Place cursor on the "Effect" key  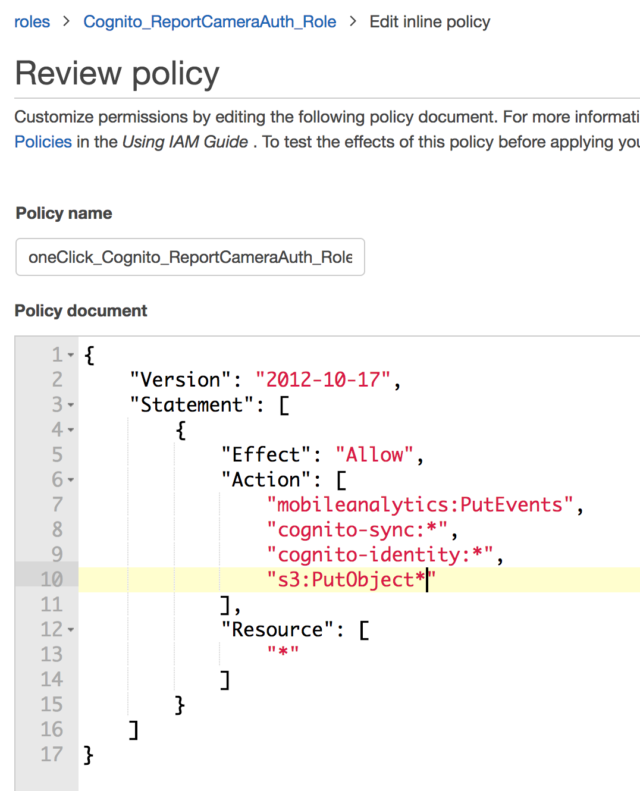pos(266,455)
